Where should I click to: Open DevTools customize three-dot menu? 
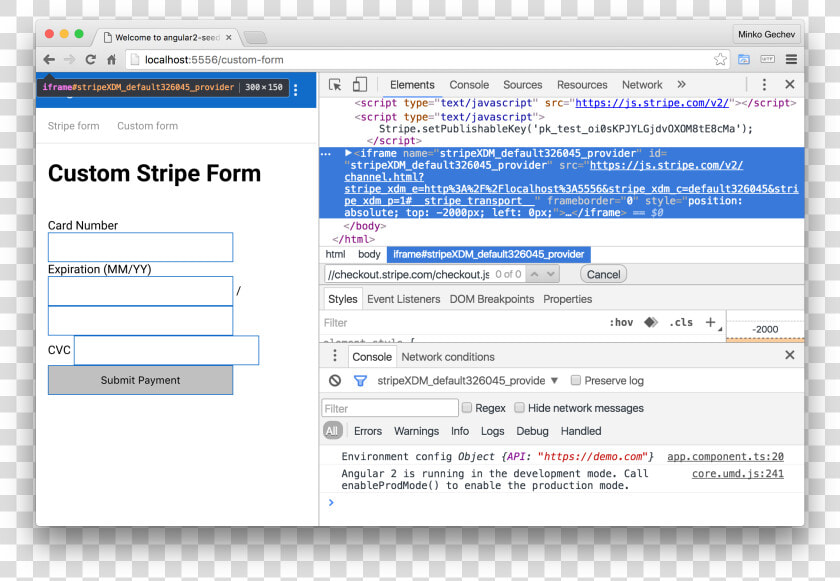(x=764, y=85)
